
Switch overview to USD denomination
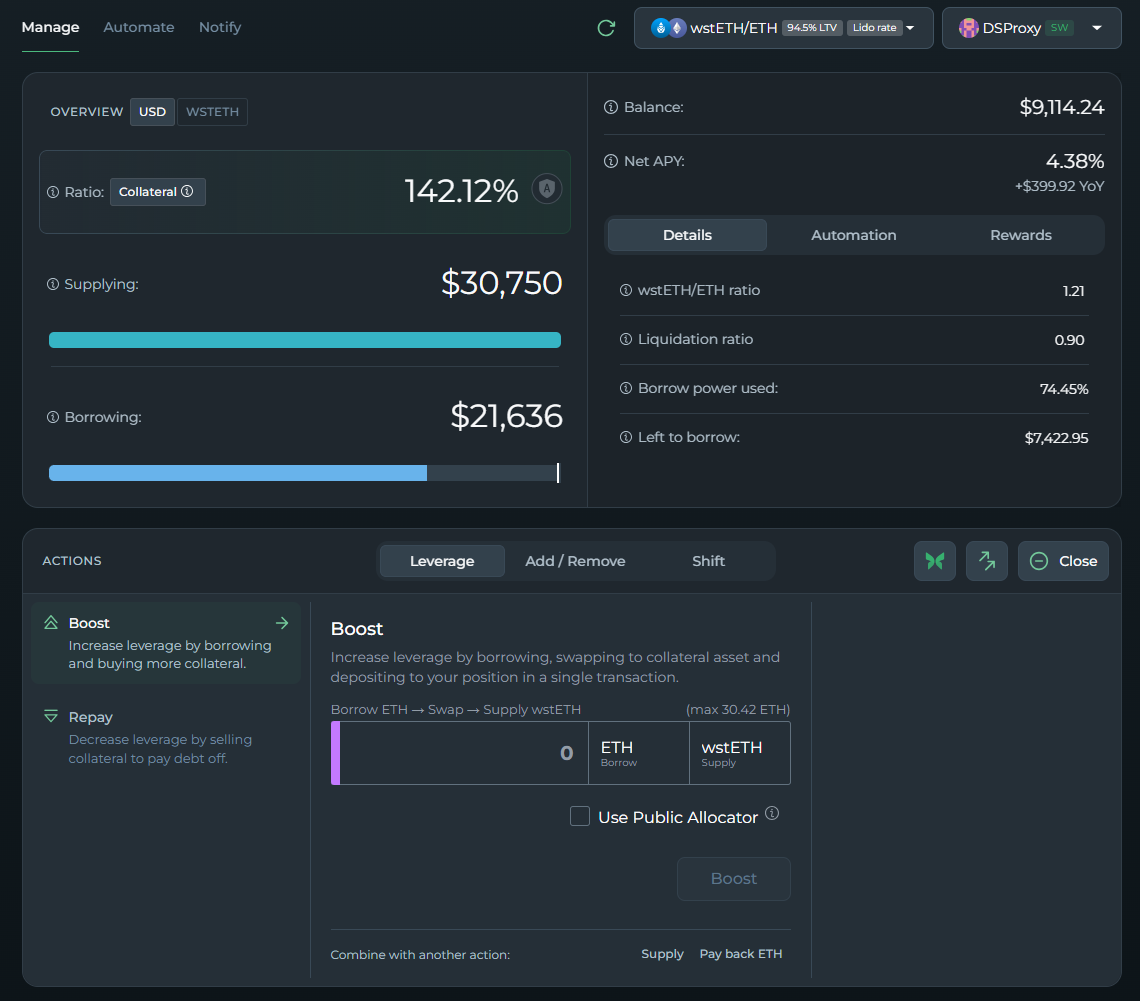pyautogui.click(x=152, y=112)
